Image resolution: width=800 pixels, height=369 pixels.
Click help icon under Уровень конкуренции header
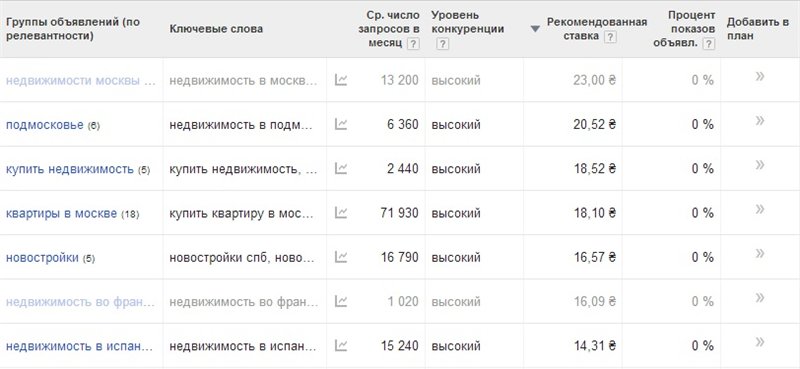(443, 44)
